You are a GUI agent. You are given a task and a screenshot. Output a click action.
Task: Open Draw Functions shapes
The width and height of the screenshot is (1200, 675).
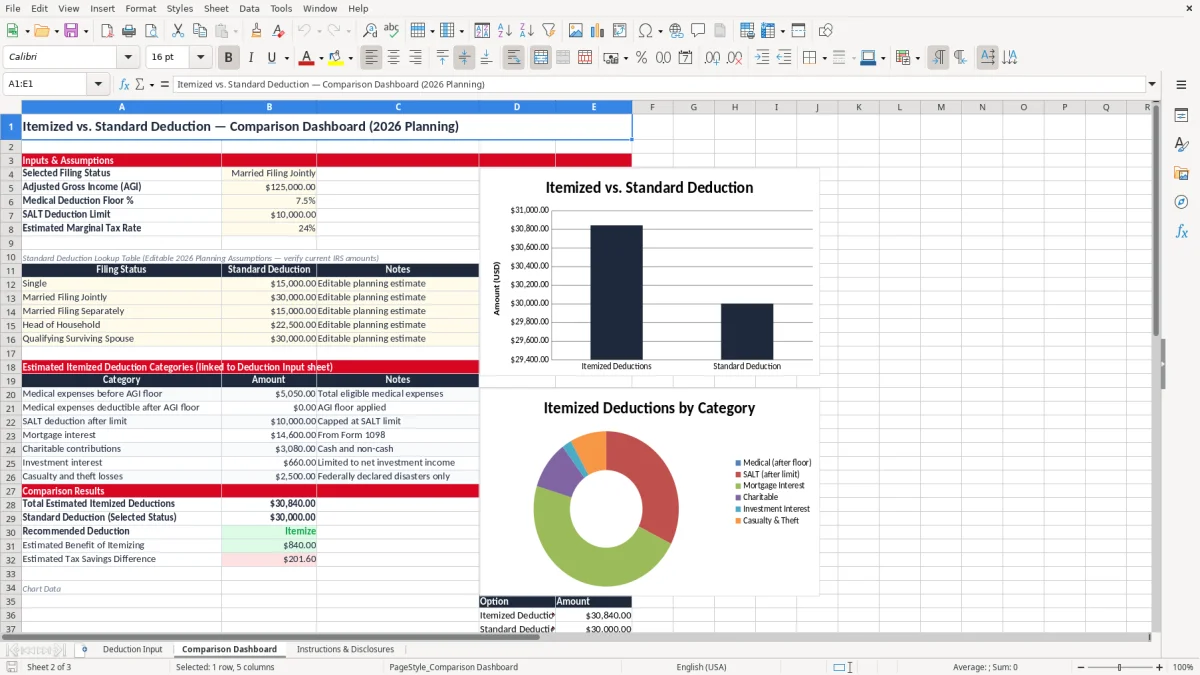[825, 31]
